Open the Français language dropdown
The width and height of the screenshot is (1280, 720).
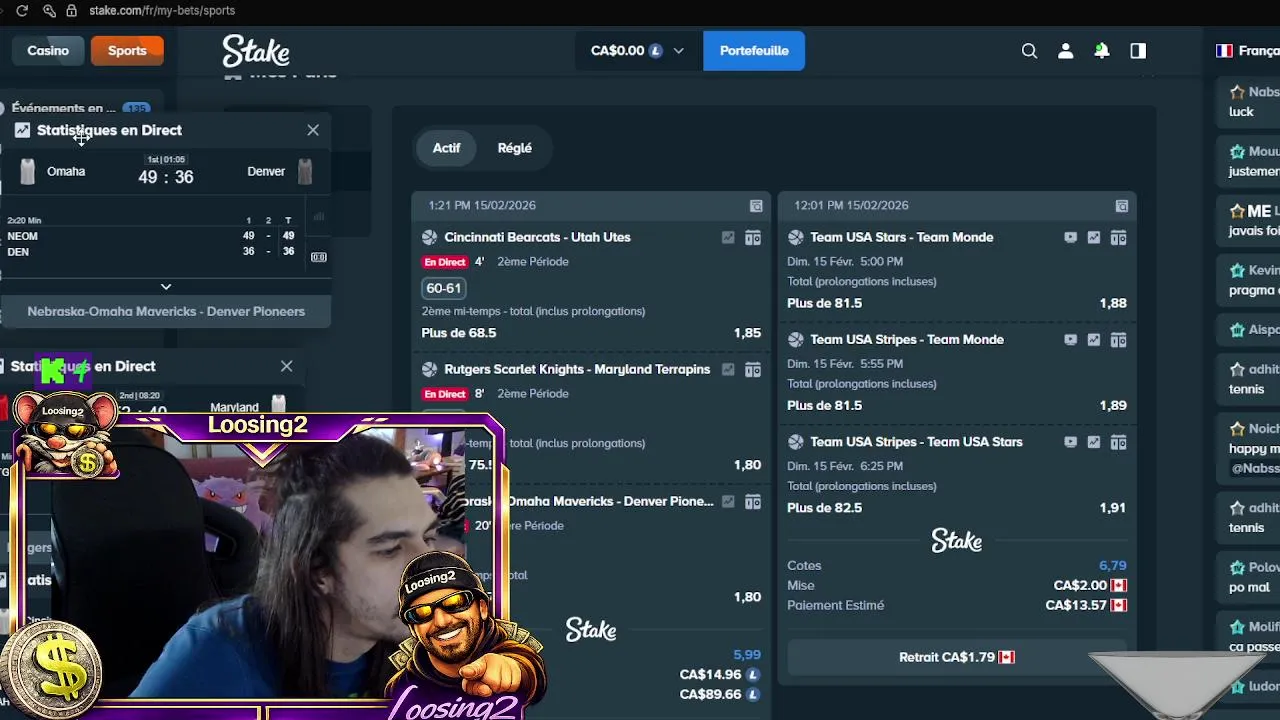1247,51
